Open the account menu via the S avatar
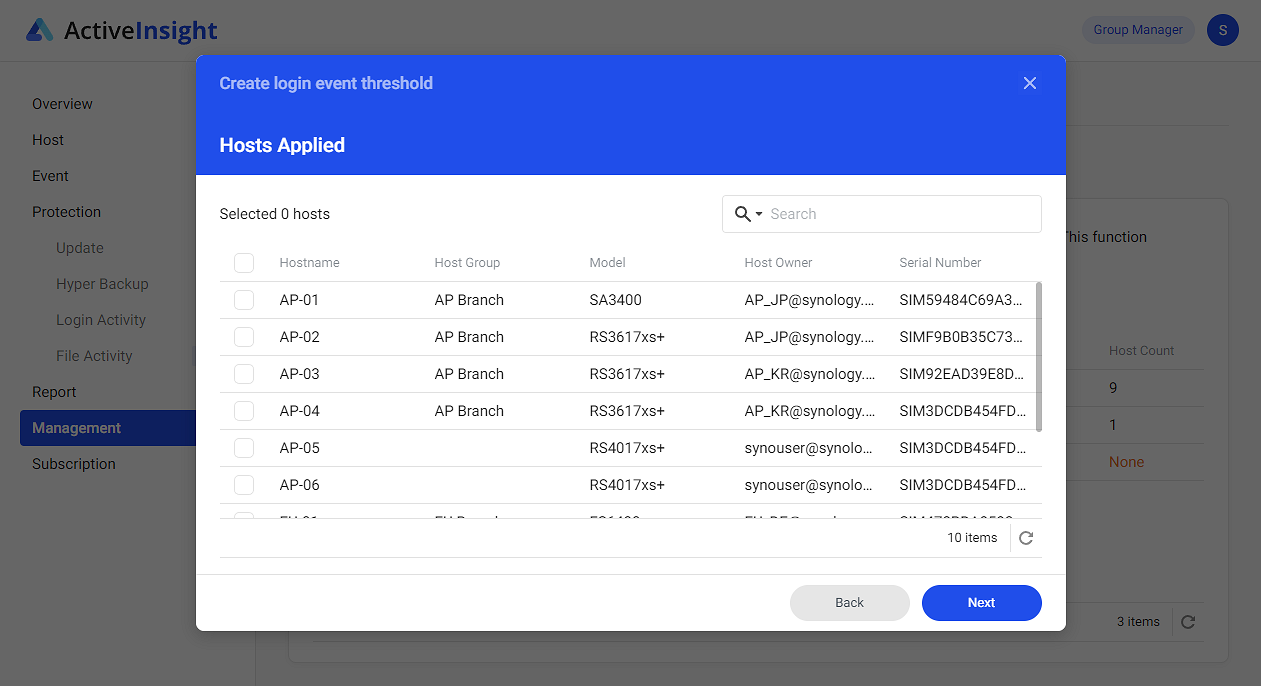The image size is (1261, 686). 1222,30
